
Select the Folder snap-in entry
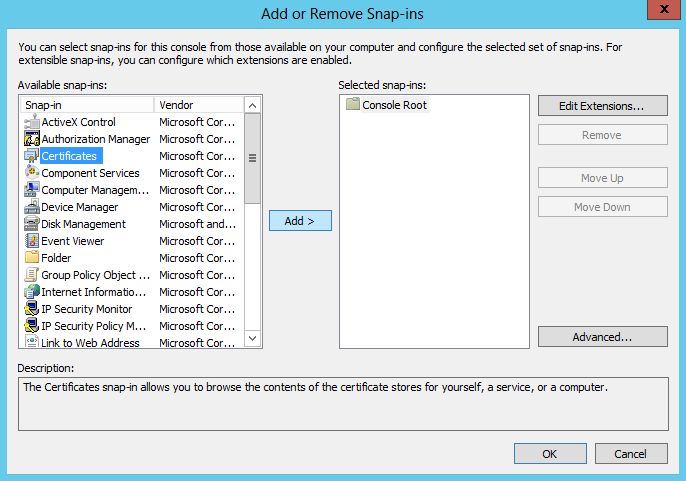(56, 258)
